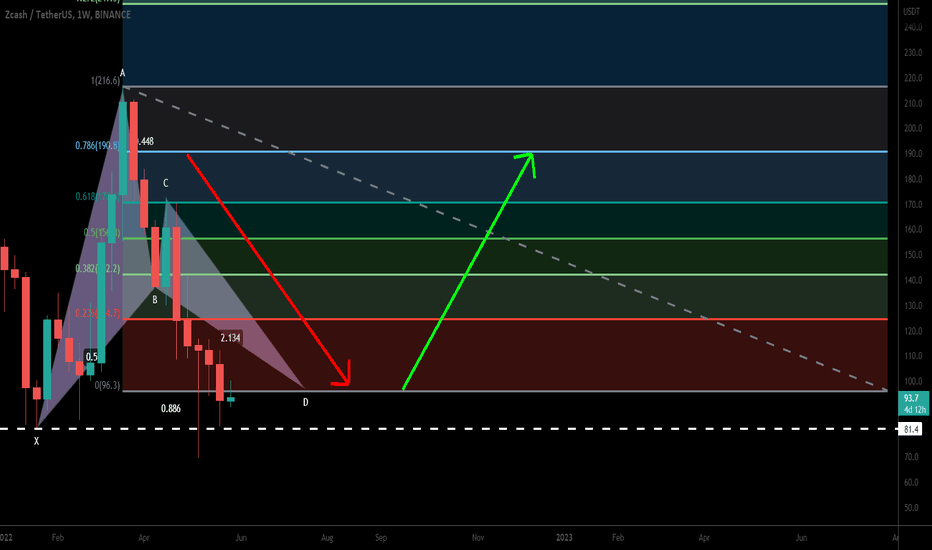Click the 190.0 price axis label
Viewport: 932px width, 550px height.
coord(913,153)
